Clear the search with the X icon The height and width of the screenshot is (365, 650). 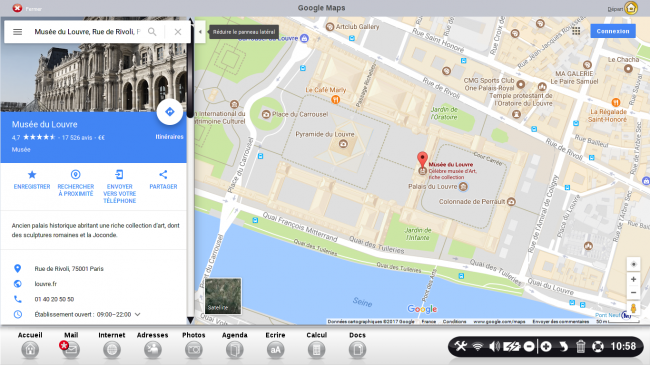178,32
